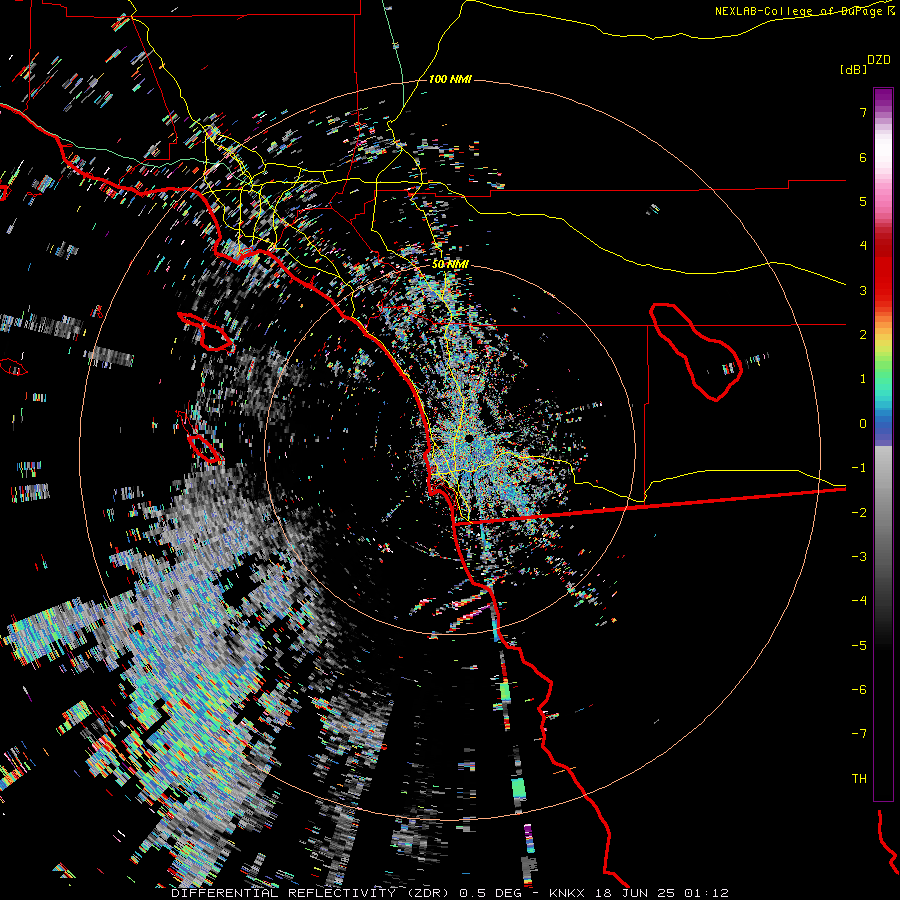This screenshot has height=900, width=900.
Task: Click the black radar site dot at center
Action: pyautogui.click(x=469, y=439)
